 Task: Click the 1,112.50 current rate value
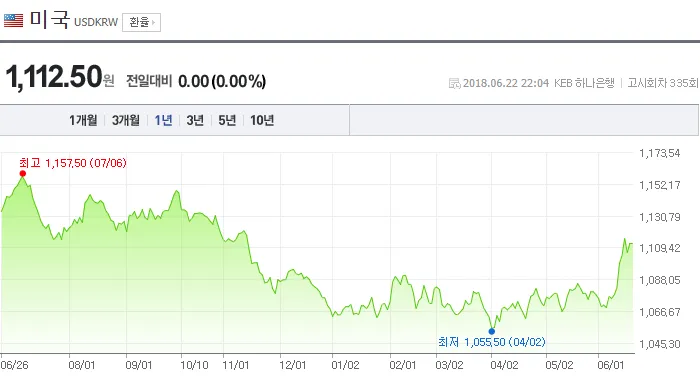tap(54, 77)
